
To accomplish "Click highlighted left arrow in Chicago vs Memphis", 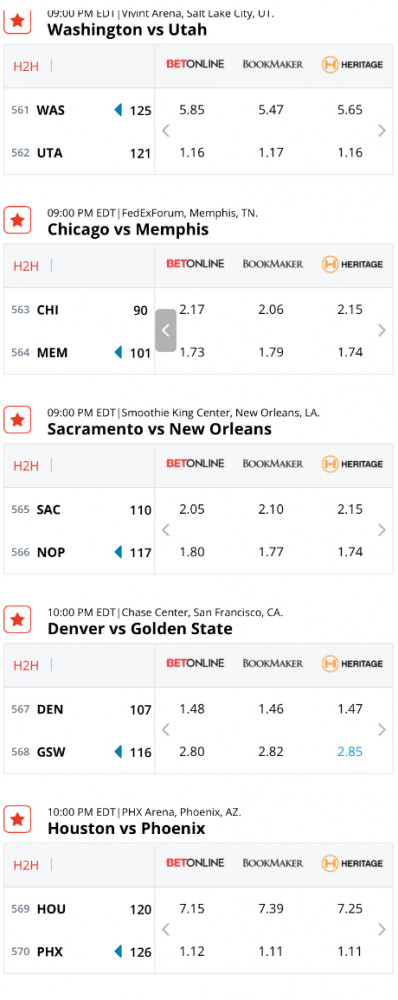I will click(166, 330).
